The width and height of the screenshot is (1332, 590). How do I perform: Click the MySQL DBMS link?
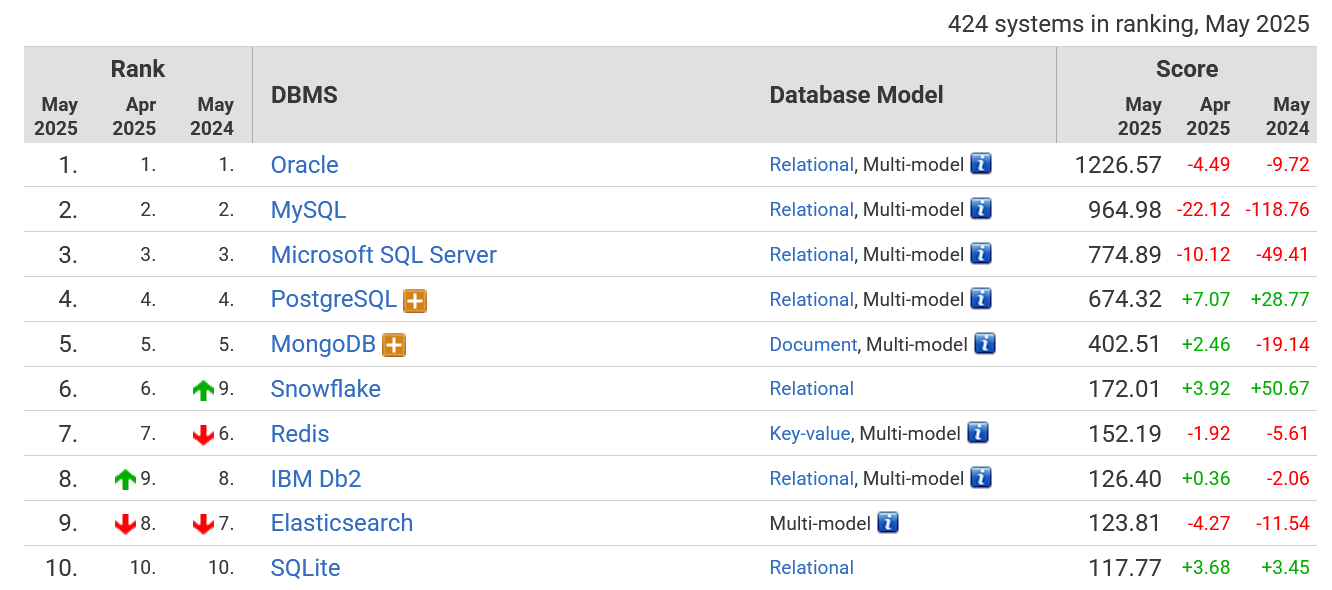(308, 210)
